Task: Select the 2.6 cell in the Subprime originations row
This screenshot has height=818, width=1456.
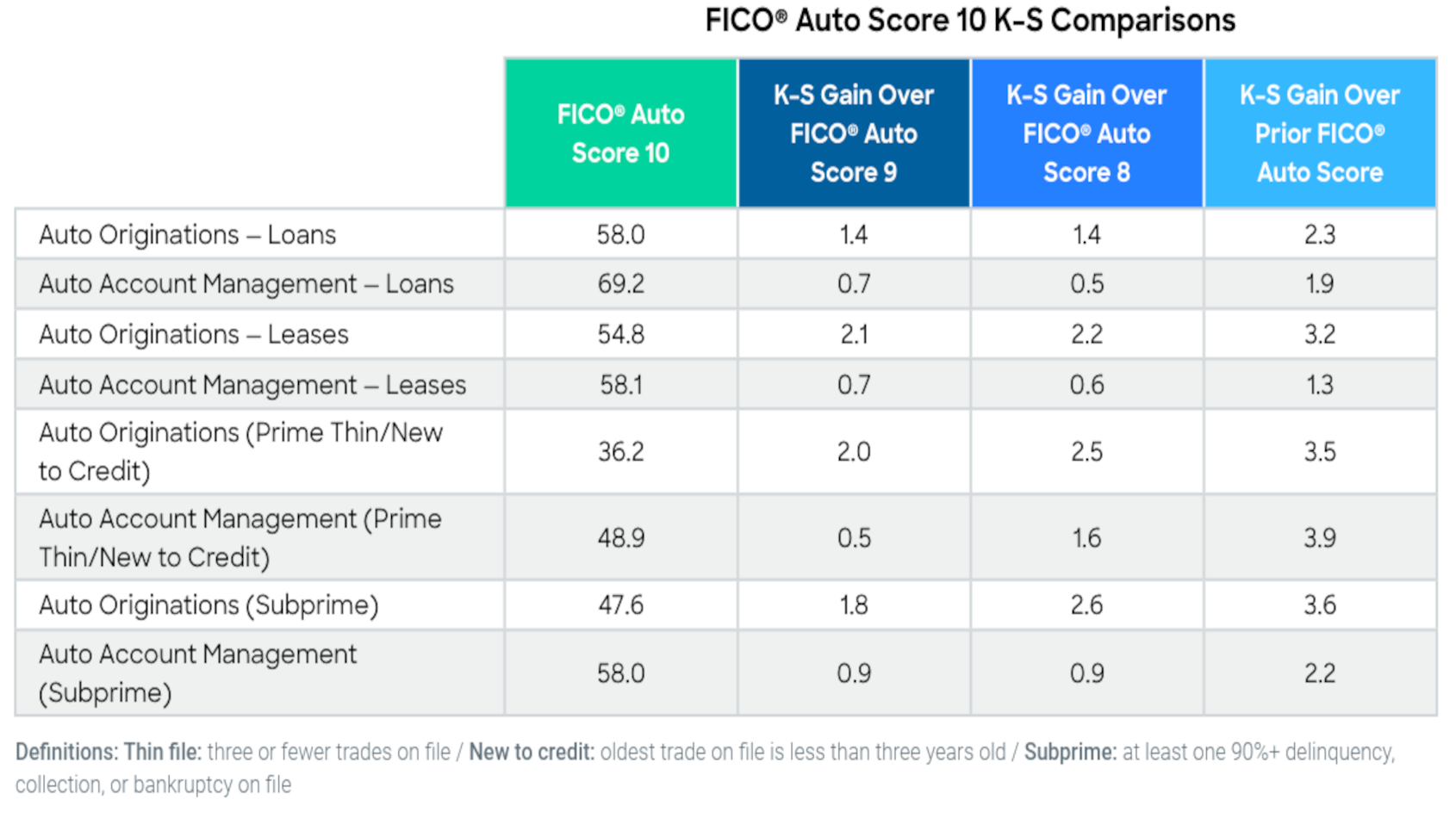Action: [x=1086, y=605]
